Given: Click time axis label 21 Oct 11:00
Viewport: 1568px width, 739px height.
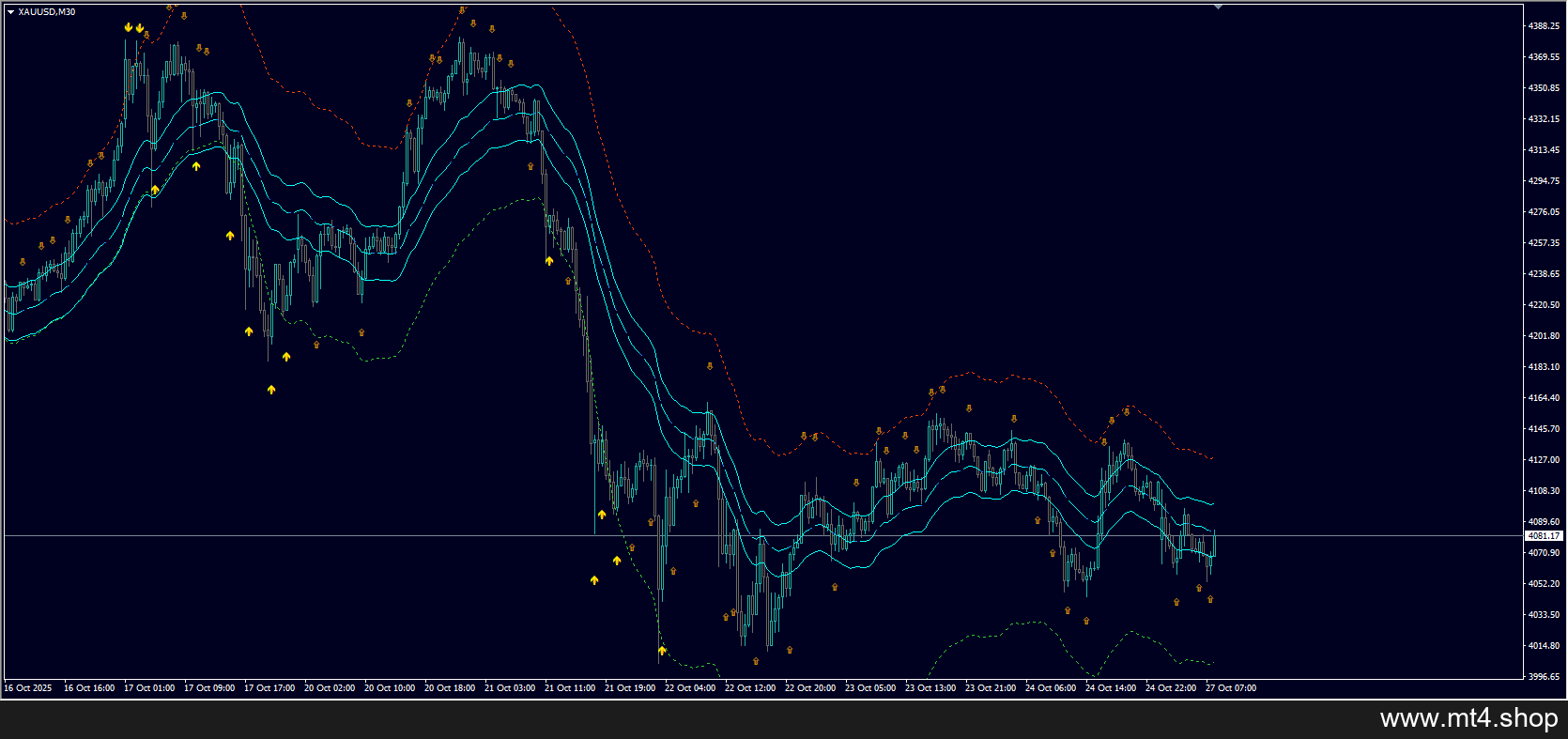Looking at the screenshot, I should tap(570, 688).
